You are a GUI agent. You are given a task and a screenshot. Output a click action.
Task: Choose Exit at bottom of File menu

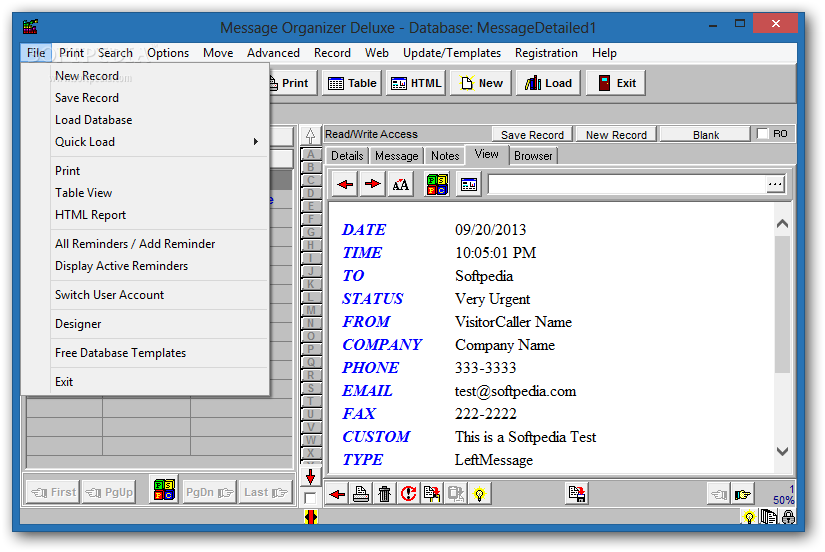[x=159, y=382]
